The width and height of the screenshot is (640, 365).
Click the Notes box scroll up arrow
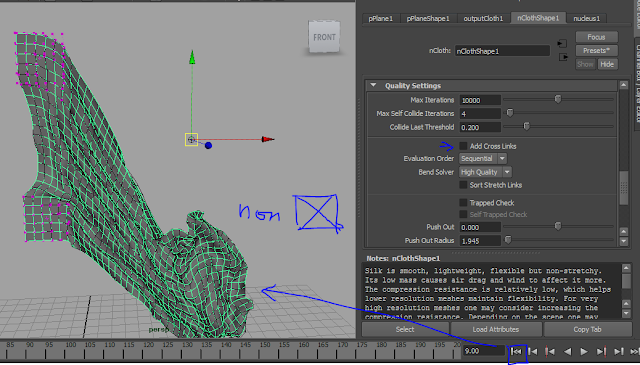pyautogui.click(x=626, y=268)
